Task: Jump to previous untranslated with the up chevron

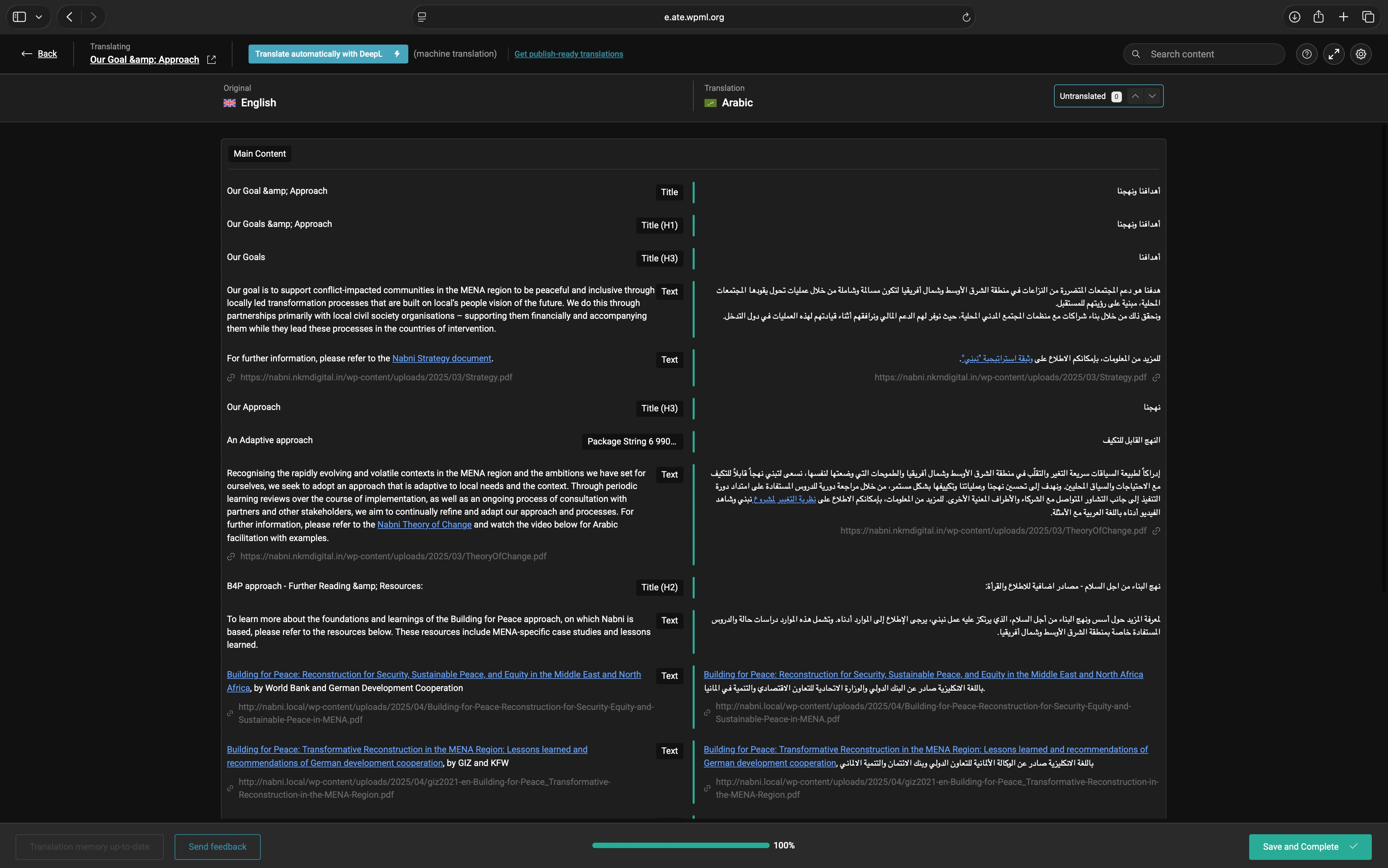Action: [x=1135, y=96]
